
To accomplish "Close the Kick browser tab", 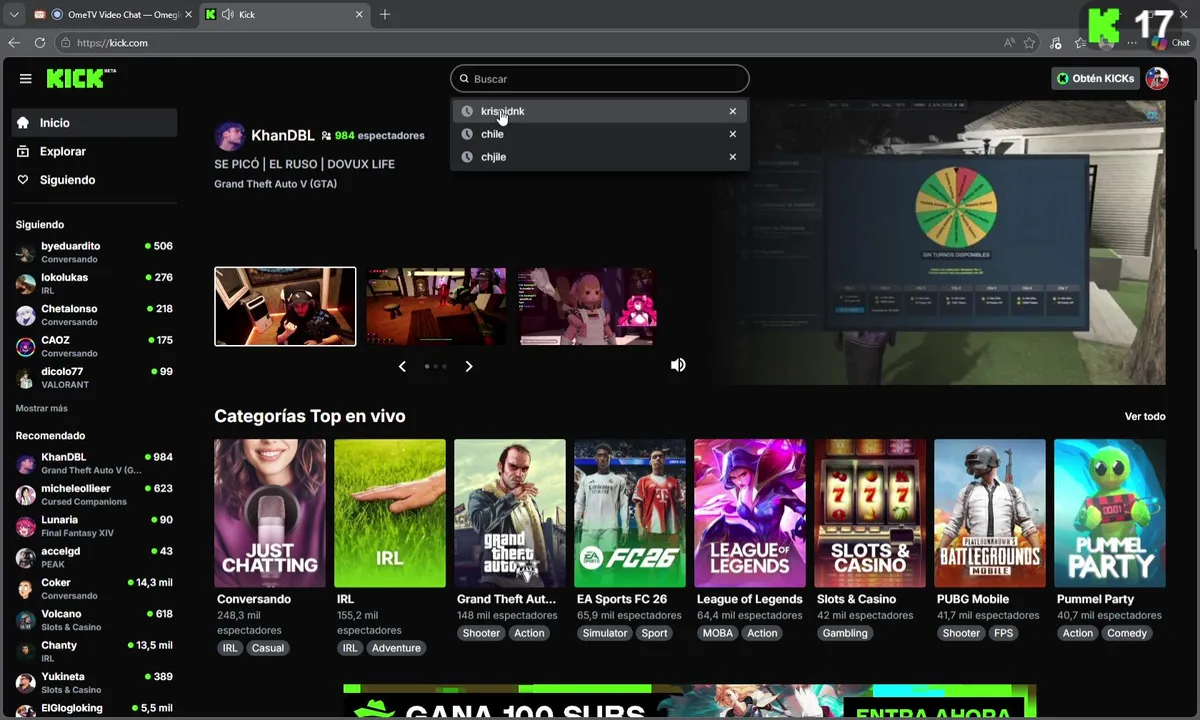I will click(x=359, y=14).
